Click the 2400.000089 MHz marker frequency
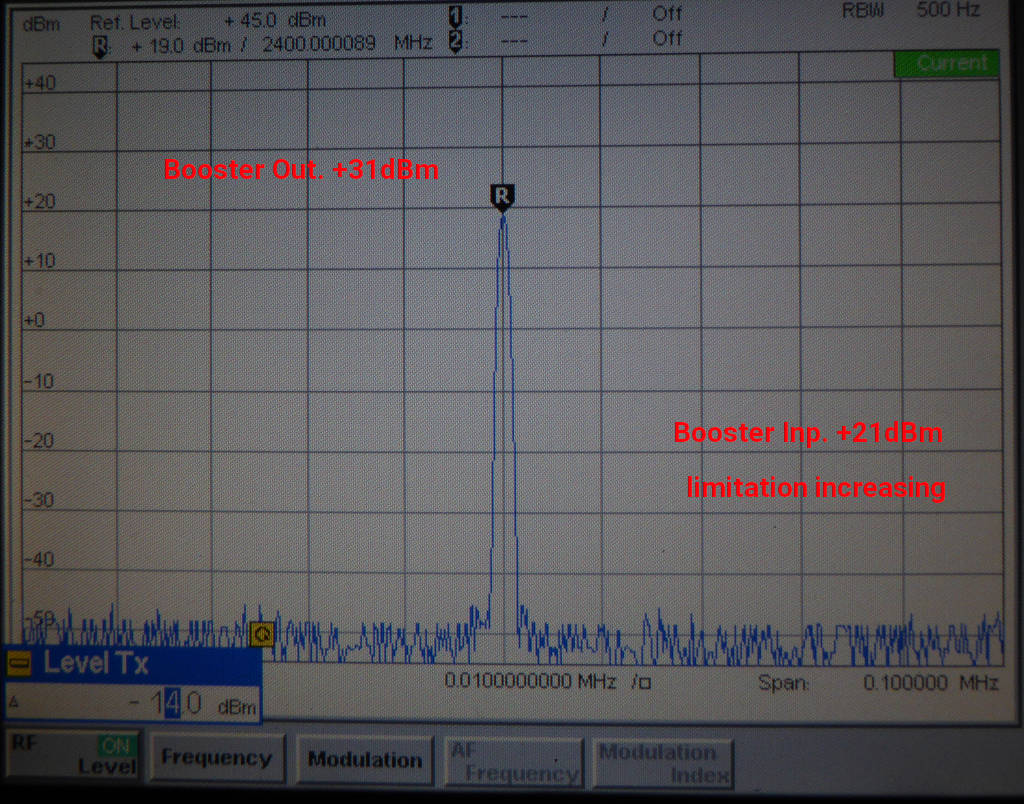Screen dimensions: 1024x804 coord(347,44)
